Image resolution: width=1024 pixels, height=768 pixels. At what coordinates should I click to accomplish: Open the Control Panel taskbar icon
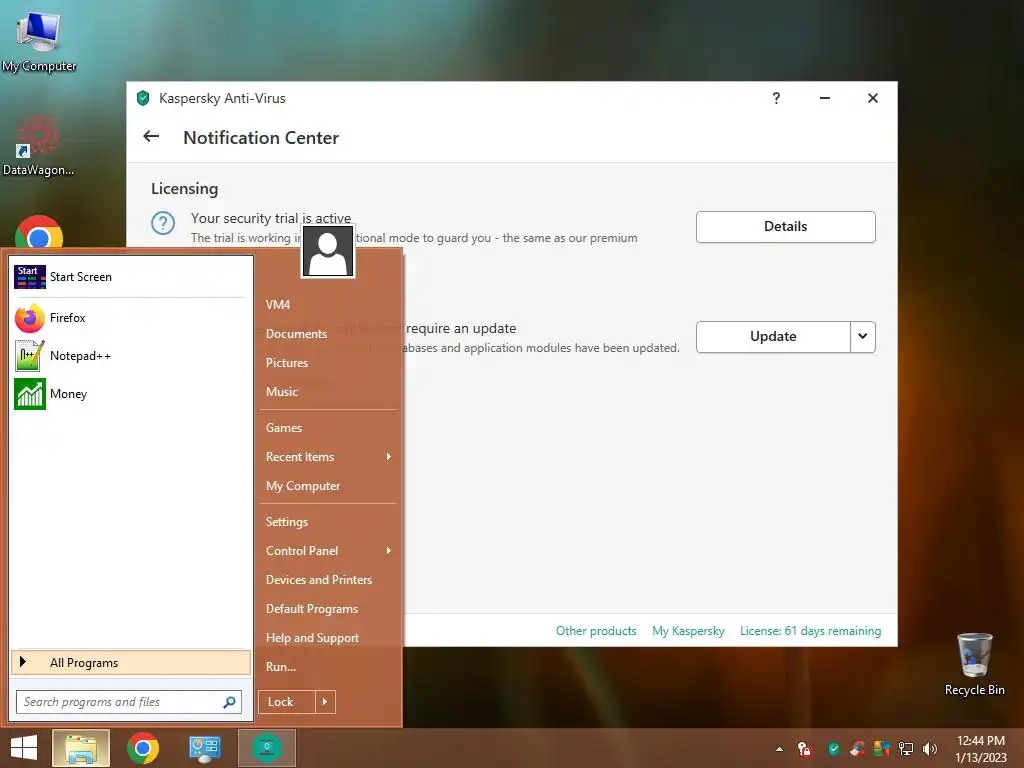[x=204, y=748]
